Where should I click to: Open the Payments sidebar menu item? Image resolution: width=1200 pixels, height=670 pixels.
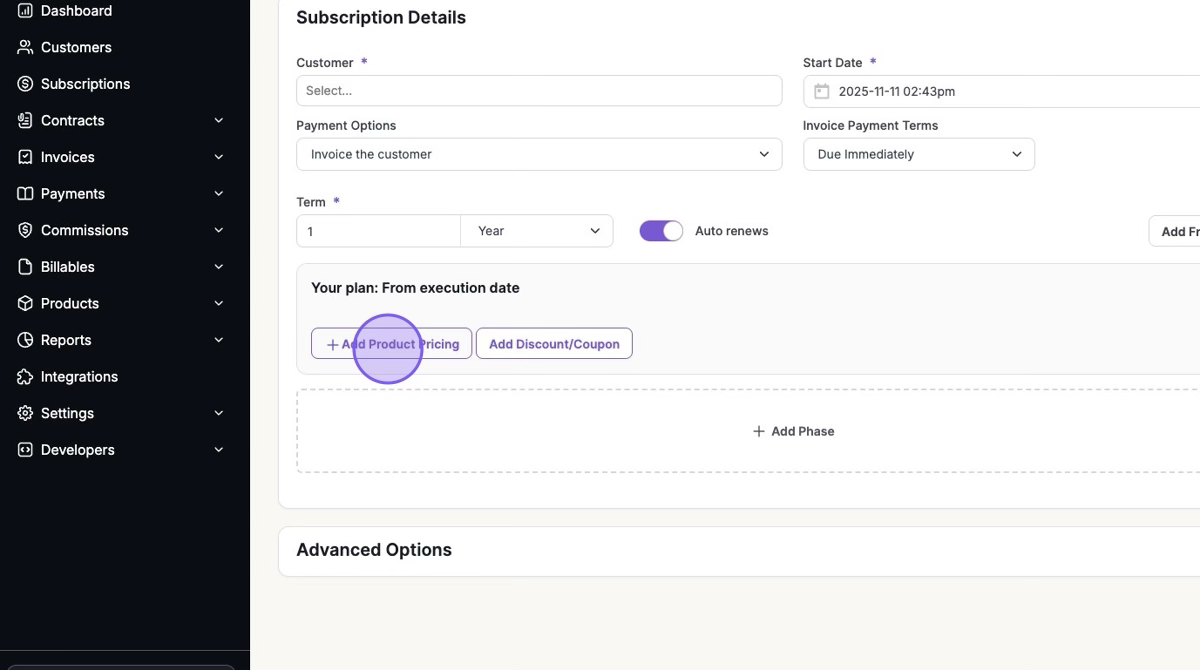click(x=73, y=194)
